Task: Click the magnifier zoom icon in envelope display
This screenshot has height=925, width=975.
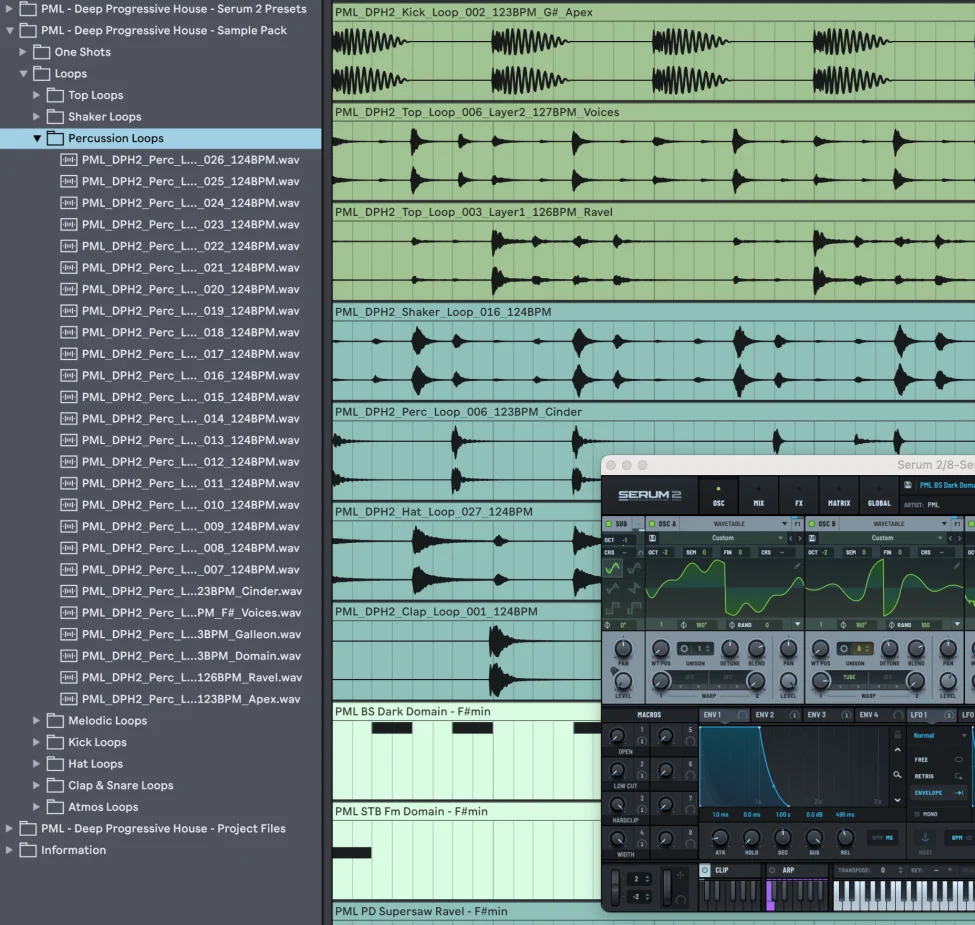Action: pyautogui.click(x=897, y=775)
